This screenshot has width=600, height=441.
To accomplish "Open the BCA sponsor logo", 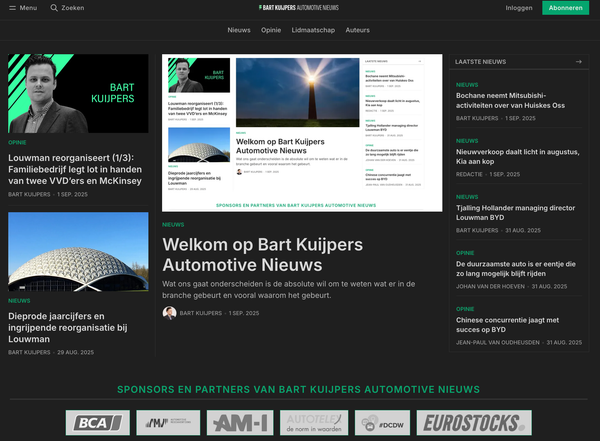I will coord(98,423).
